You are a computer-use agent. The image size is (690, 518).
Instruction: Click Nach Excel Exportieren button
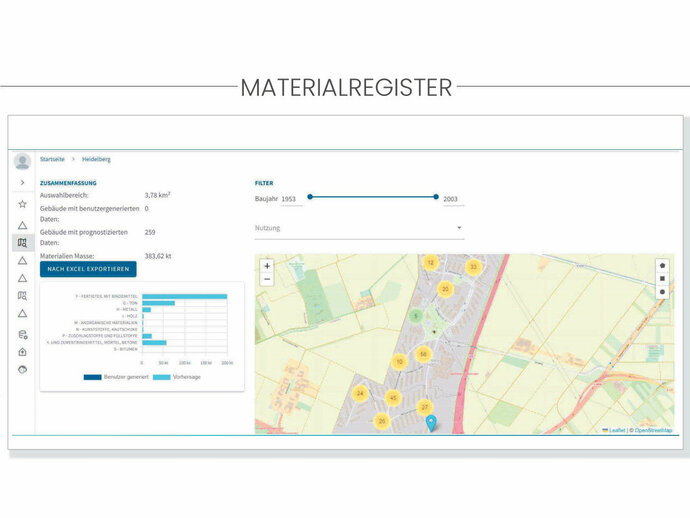pos(88,269)
